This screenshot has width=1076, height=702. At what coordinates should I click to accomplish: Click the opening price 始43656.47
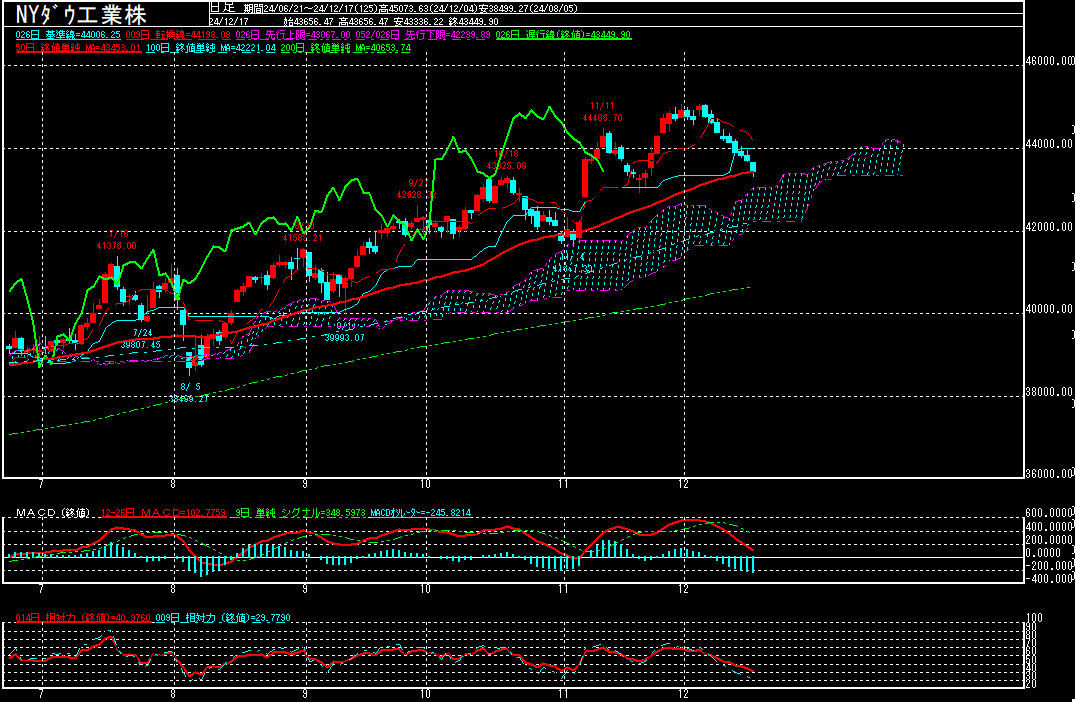coord(308,22)
